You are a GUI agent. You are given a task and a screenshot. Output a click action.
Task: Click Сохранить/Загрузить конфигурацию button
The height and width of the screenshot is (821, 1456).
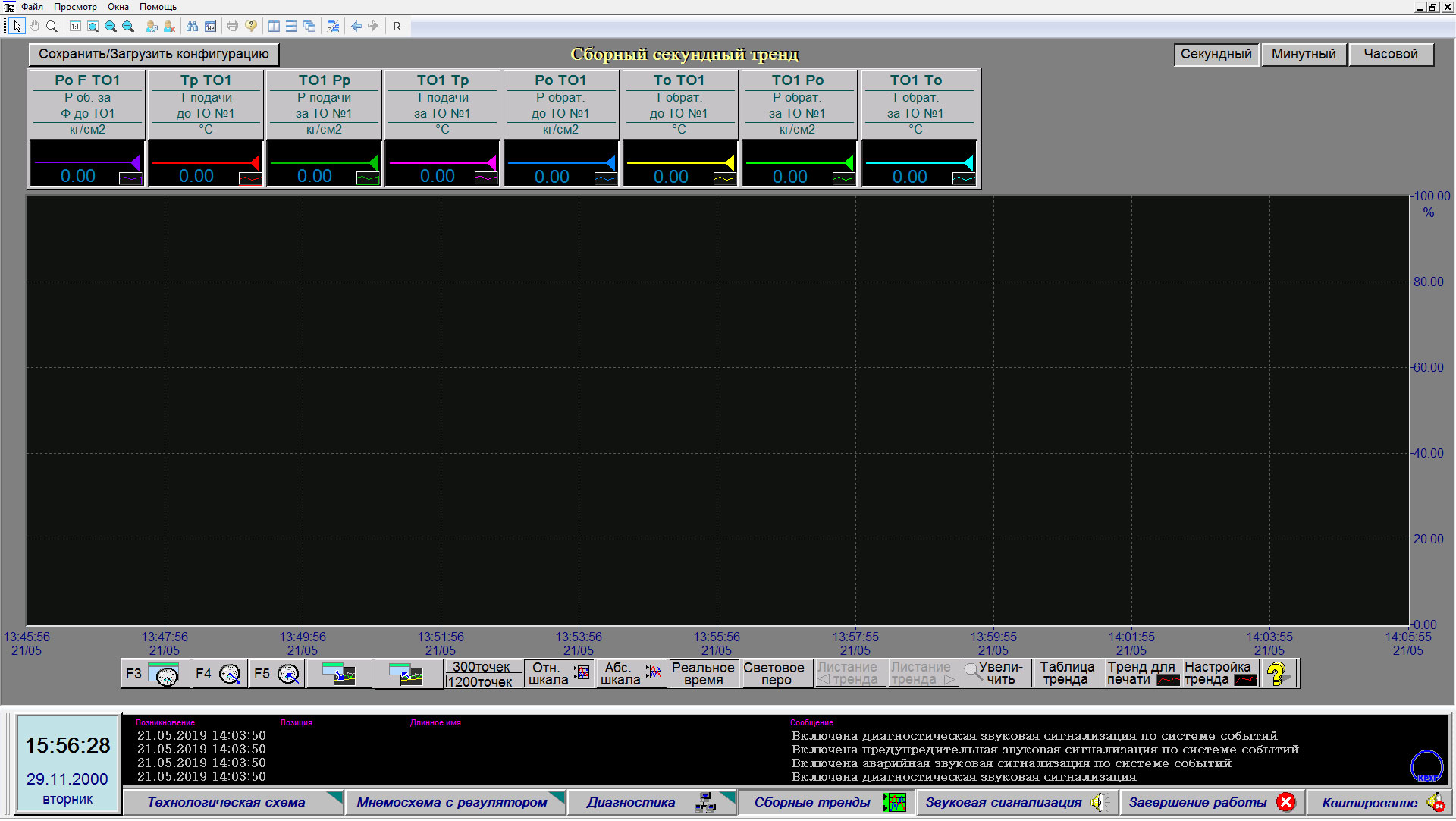coord(154,54)
